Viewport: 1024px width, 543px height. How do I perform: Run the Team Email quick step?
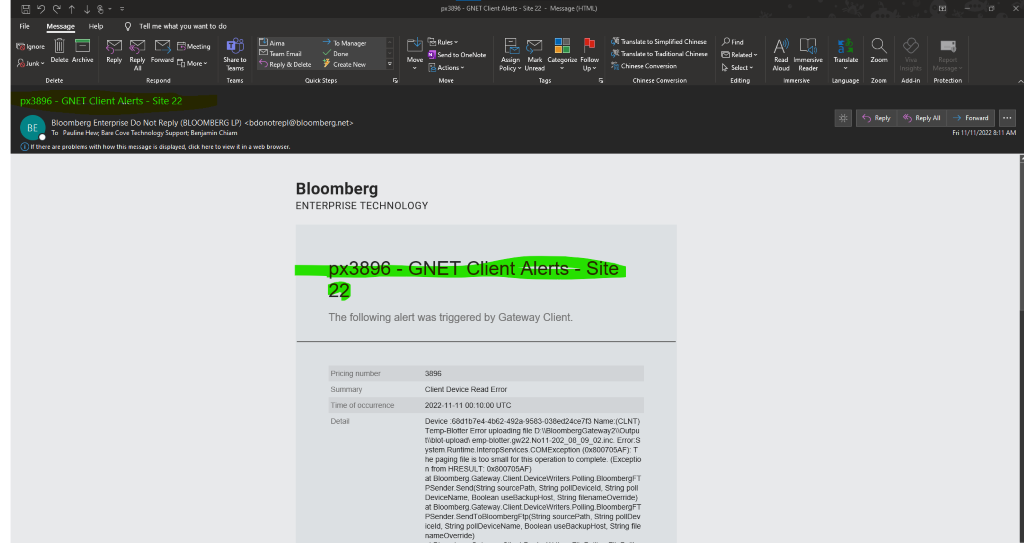280,54
